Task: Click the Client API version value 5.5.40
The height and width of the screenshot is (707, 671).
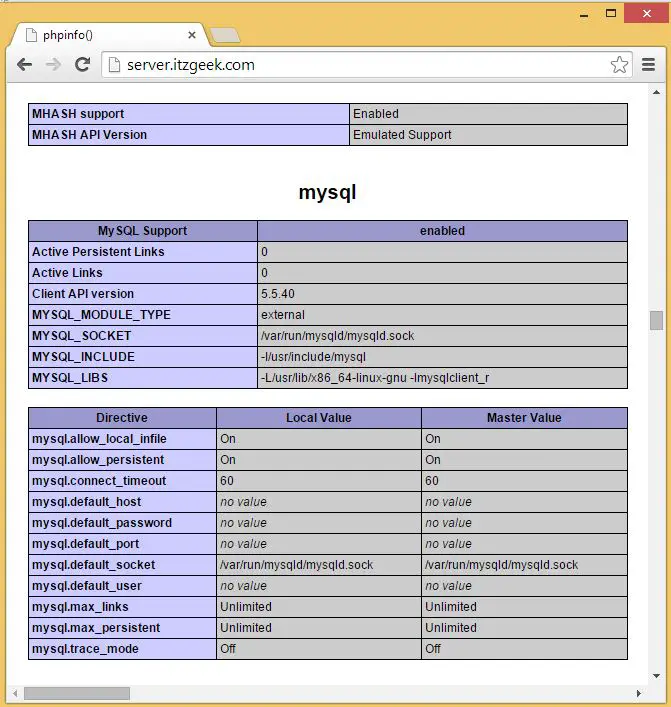Action: pyautogui.click(x=278, y=294)
